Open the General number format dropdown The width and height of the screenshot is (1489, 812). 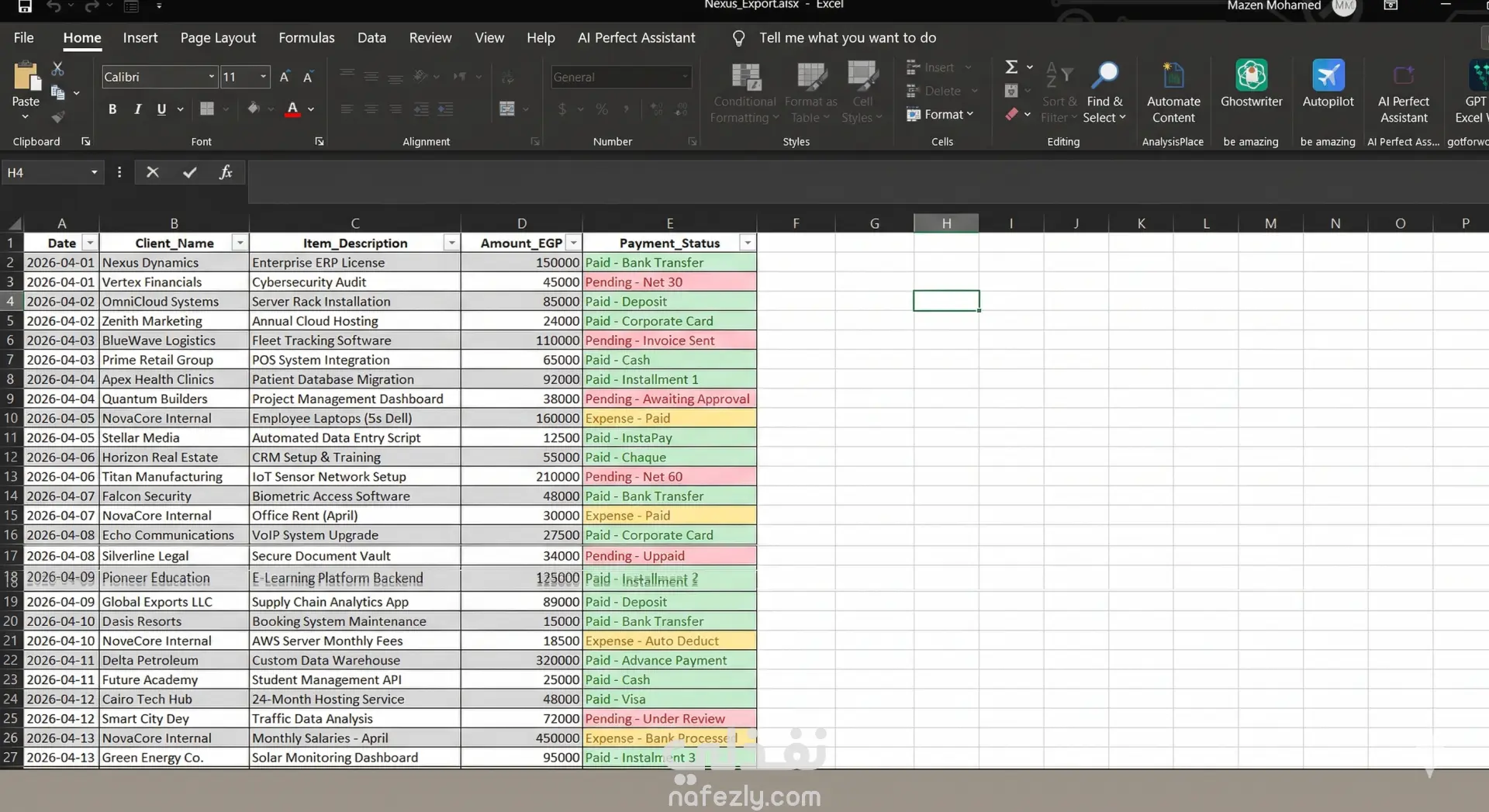click(x=685, y=77)
